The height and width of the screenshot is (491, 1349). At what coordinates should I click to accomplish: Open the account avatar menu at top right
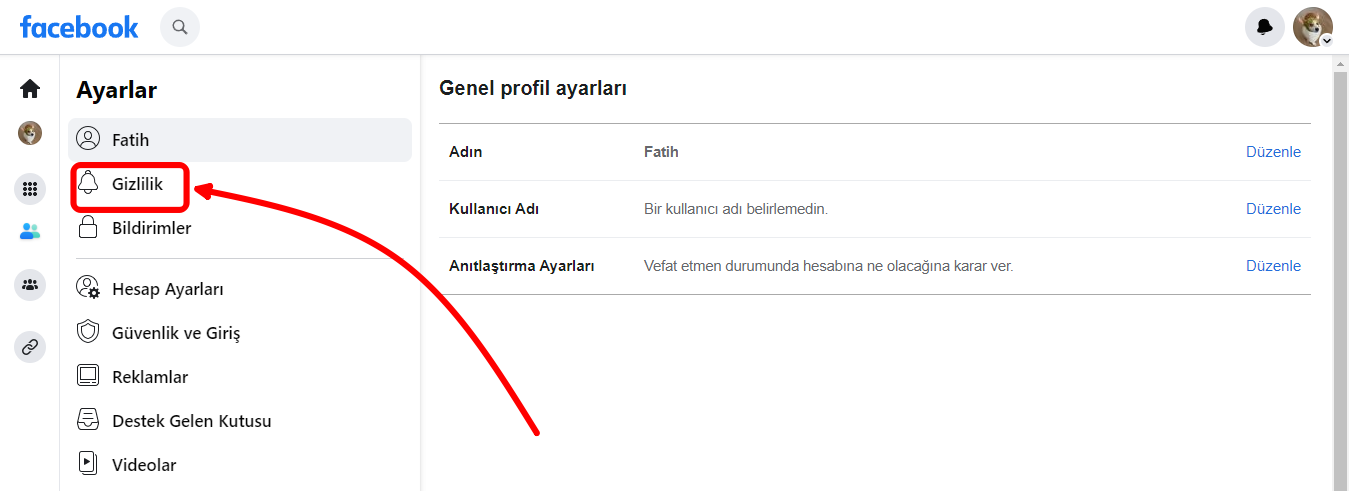tap(1313, 27)
